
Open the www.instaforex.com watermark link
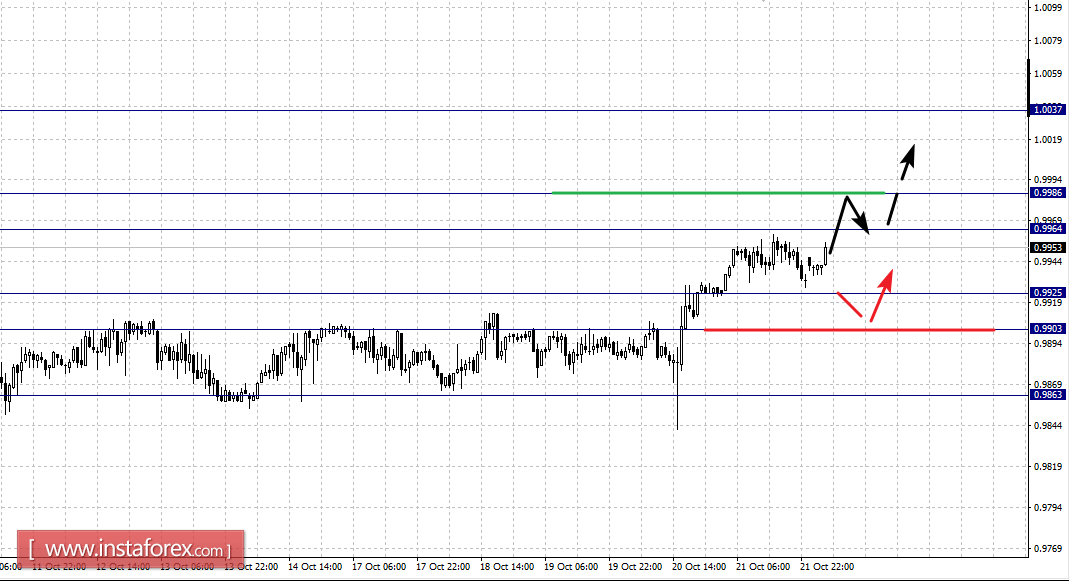pyautogui.click(x=130, y=550)
